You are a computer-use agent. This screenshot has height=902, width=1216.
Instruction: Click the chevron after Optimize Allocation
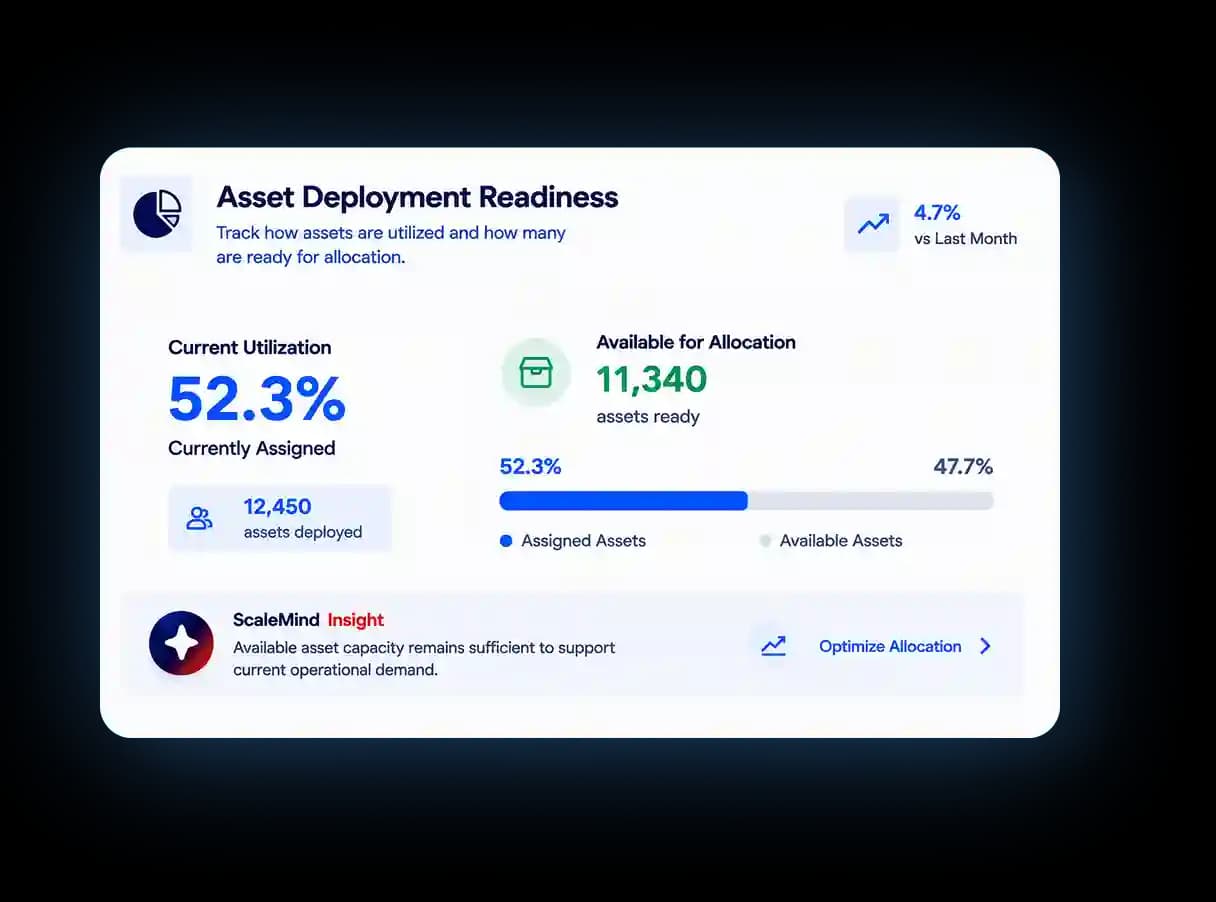pos(985,646)
